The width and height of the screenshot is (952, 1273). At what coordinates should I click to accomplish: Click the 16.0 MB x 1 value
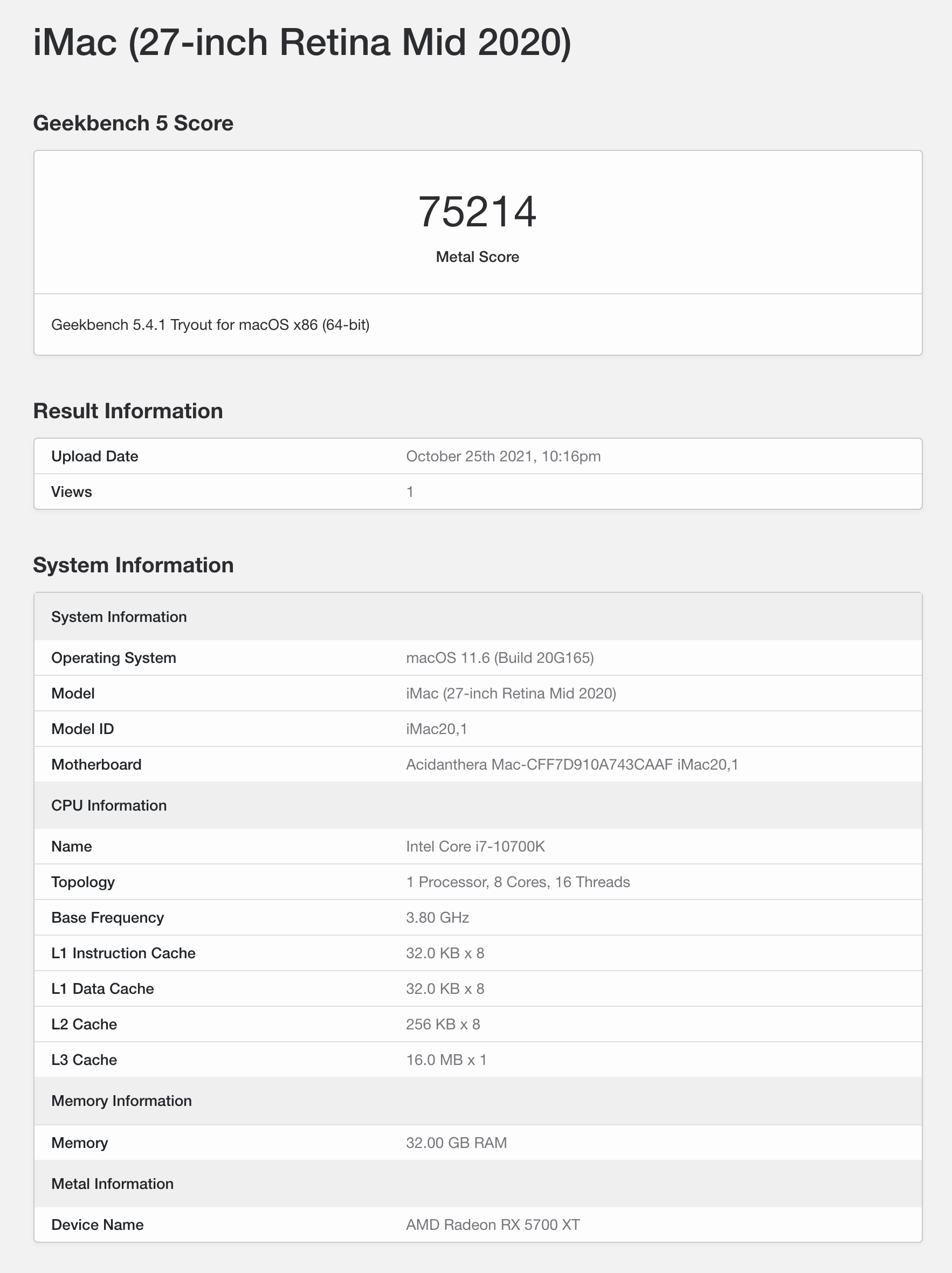[447, 1061]
